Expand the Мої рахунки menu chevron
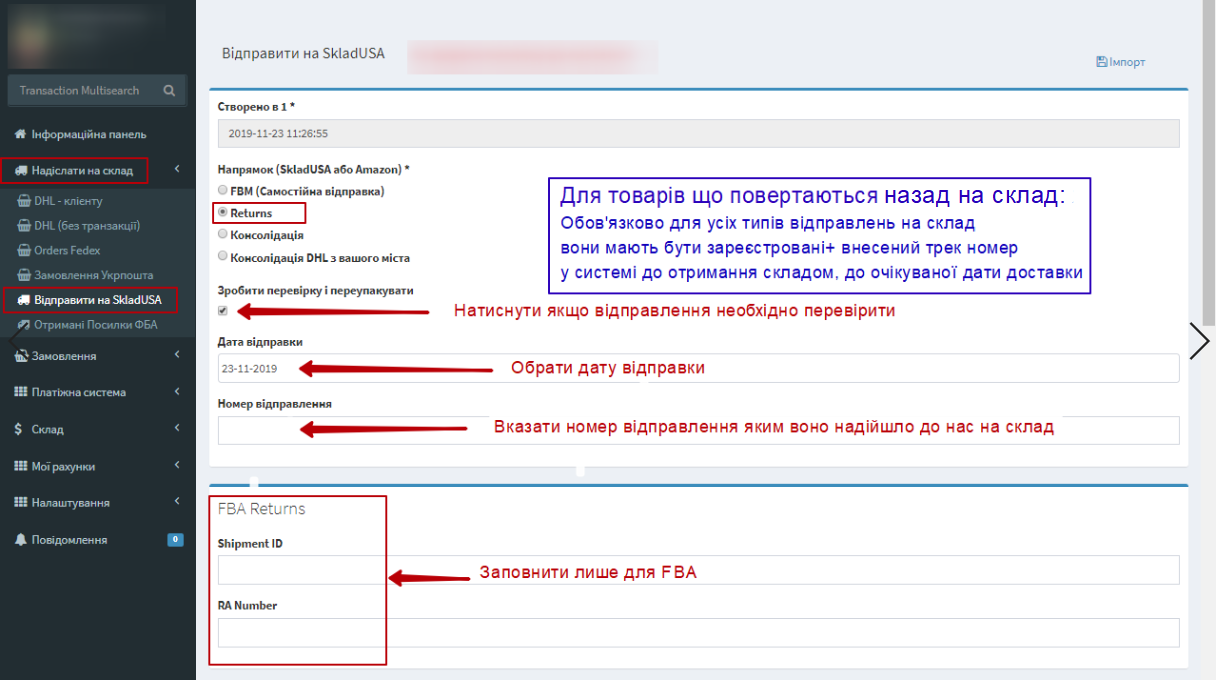The width and height of the screenshot is (1216, 680). tap(177, 466)
